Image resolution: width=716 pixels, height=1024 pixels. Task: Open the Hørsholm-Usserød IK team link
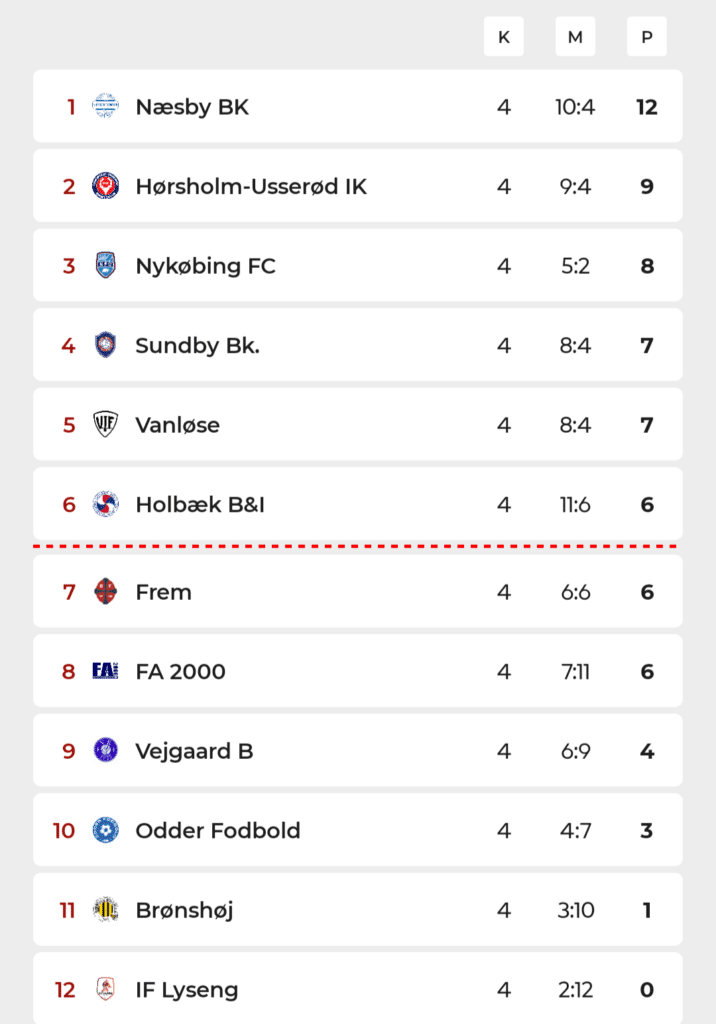coord(251,187)
